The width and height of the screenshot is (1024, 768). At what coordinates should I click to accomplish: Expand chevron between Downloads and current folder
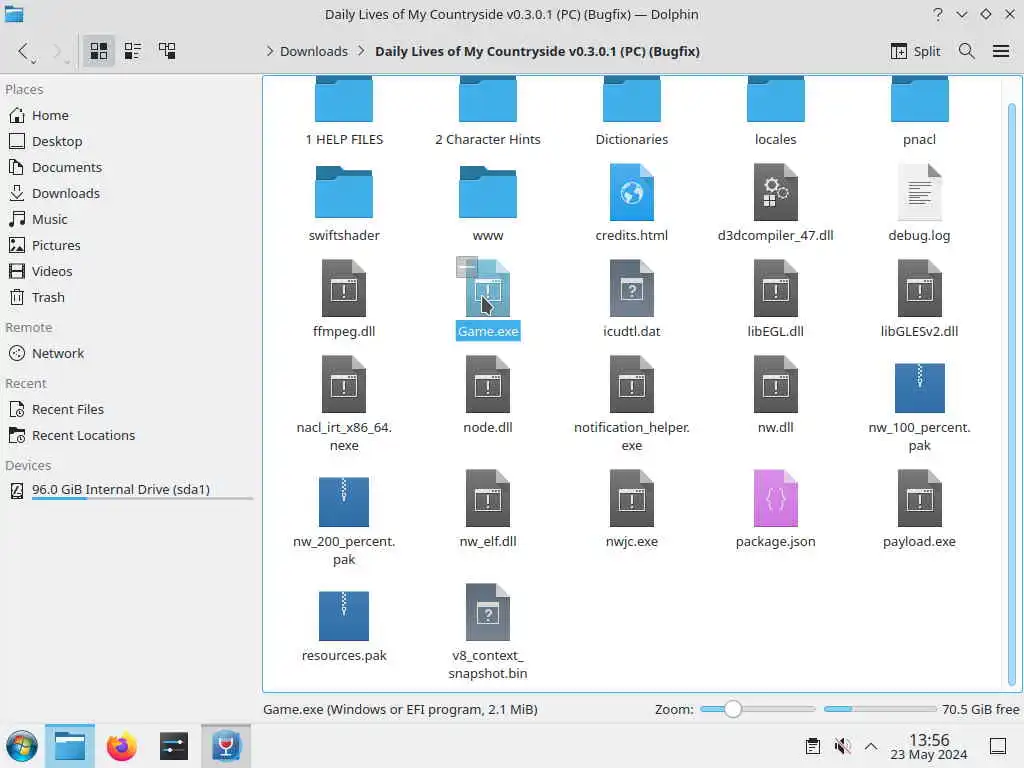click(x=361, y=51)
